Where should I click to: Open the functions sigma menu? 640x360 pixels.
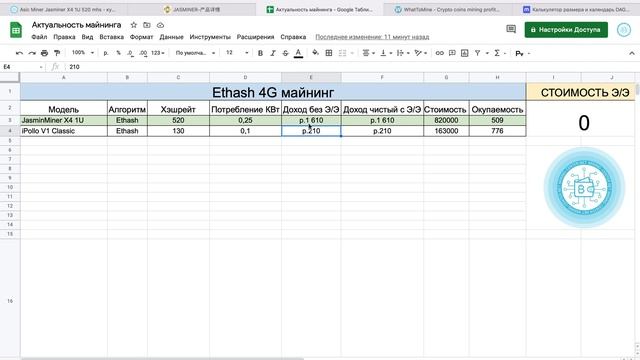[x=497, y=53]
